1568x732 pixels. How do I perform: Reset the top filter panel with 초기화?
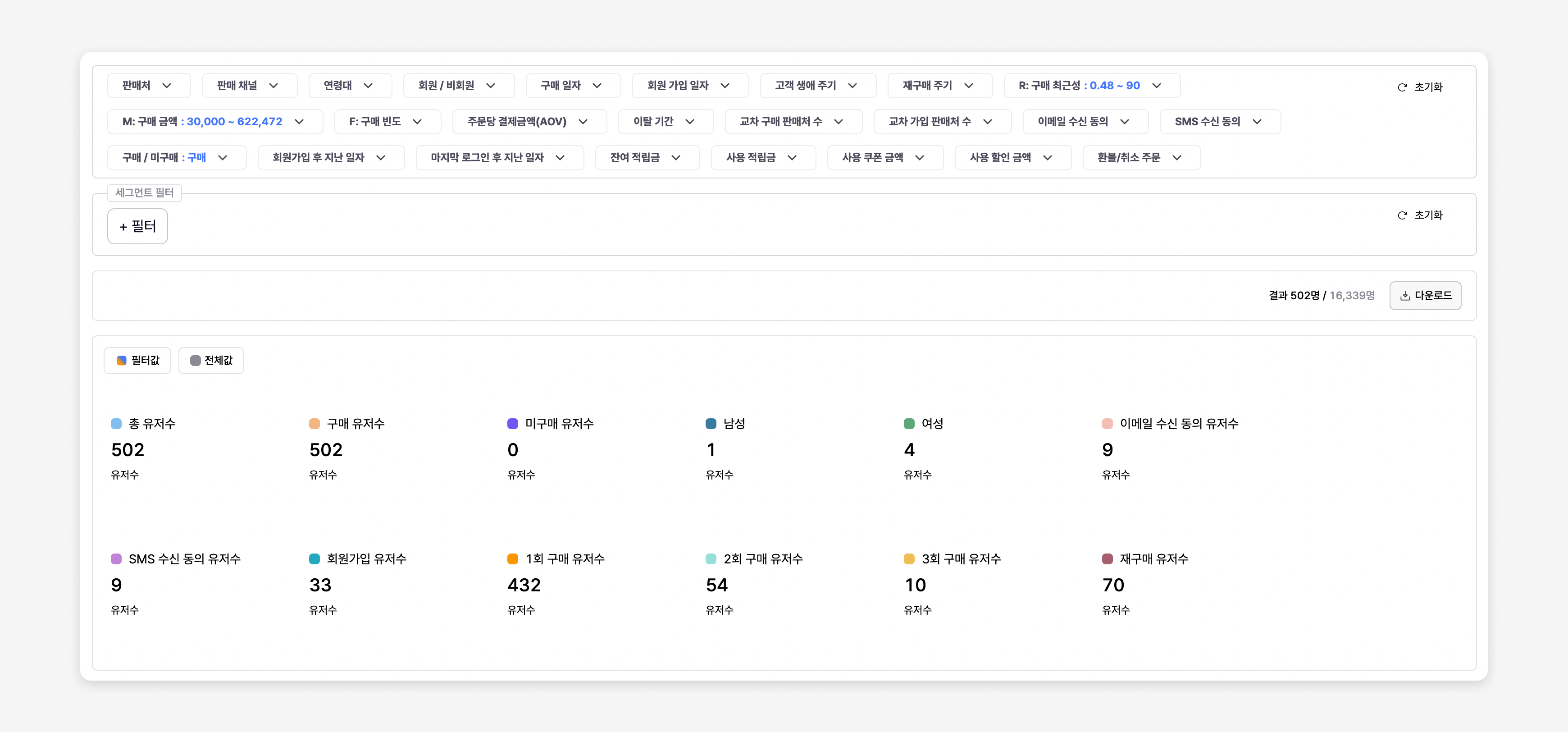tap(1420, 87)
